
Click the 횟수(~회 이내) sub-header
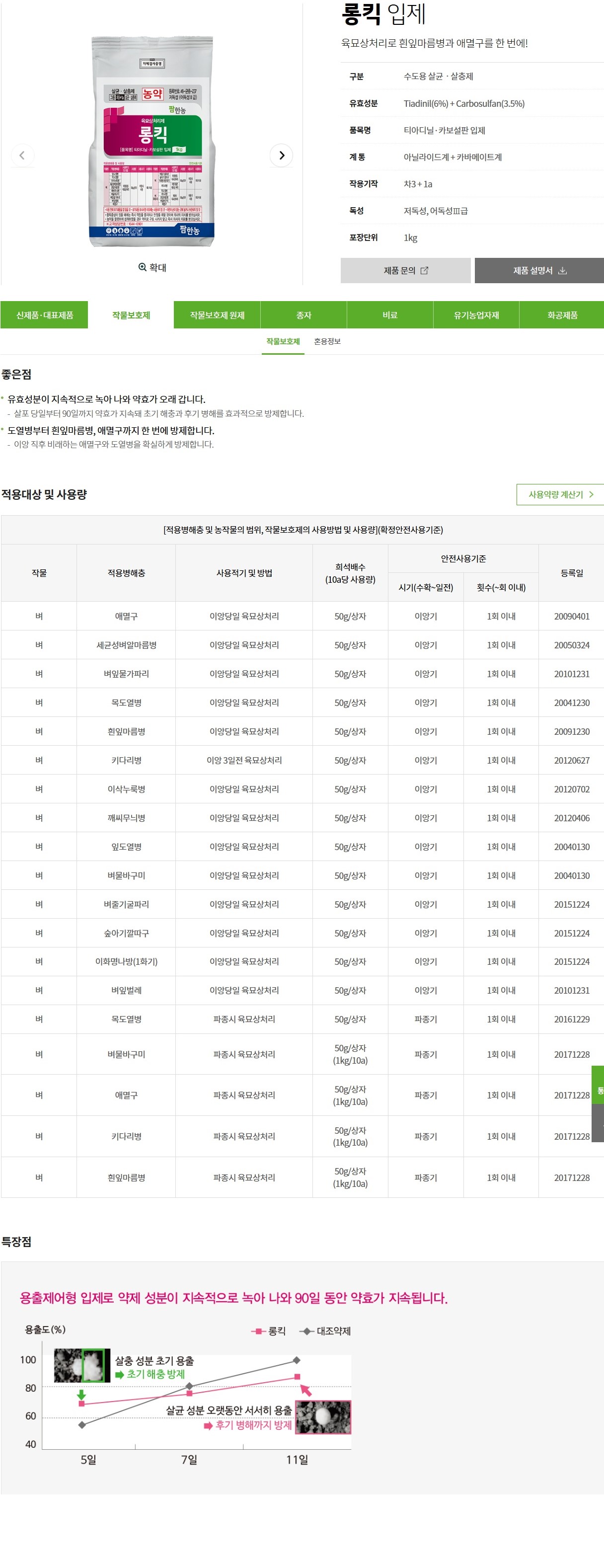501,587
